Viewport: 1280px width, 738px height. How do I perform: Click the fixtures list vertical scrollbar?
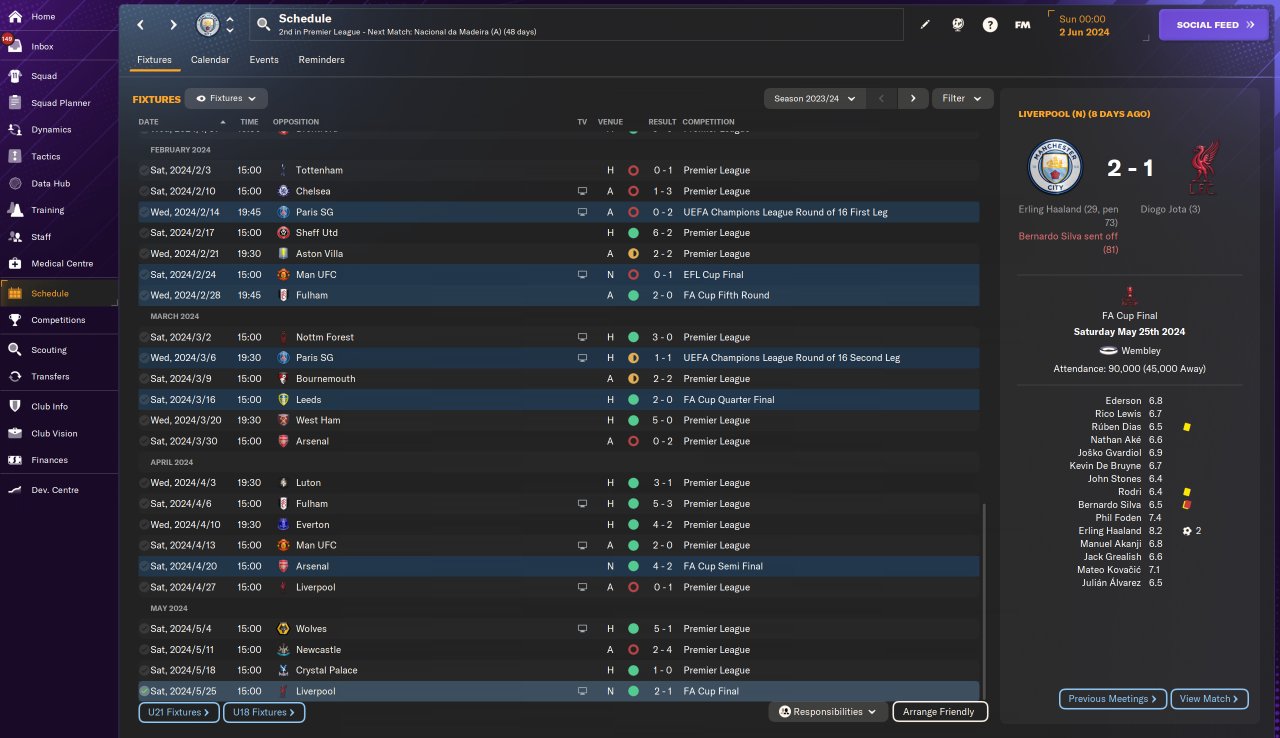985,600
